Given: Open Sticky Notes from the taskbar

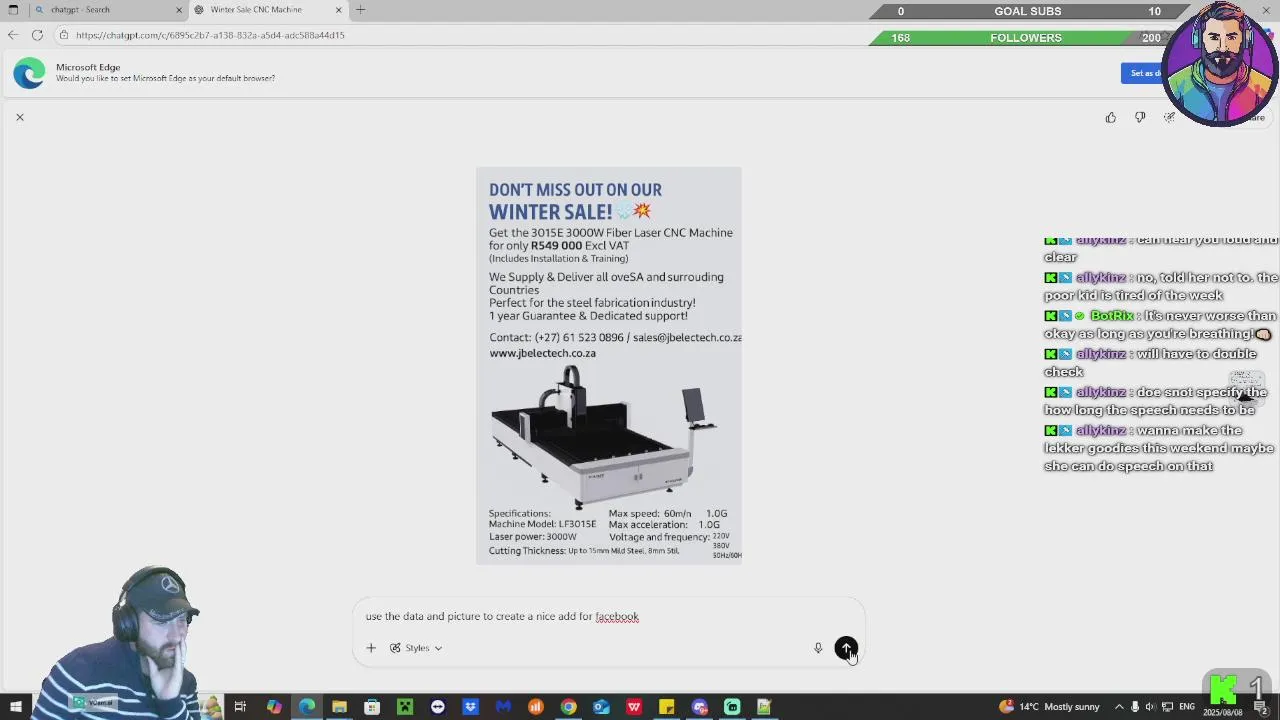Looking at the screenshot, I should tap(667, 707).
